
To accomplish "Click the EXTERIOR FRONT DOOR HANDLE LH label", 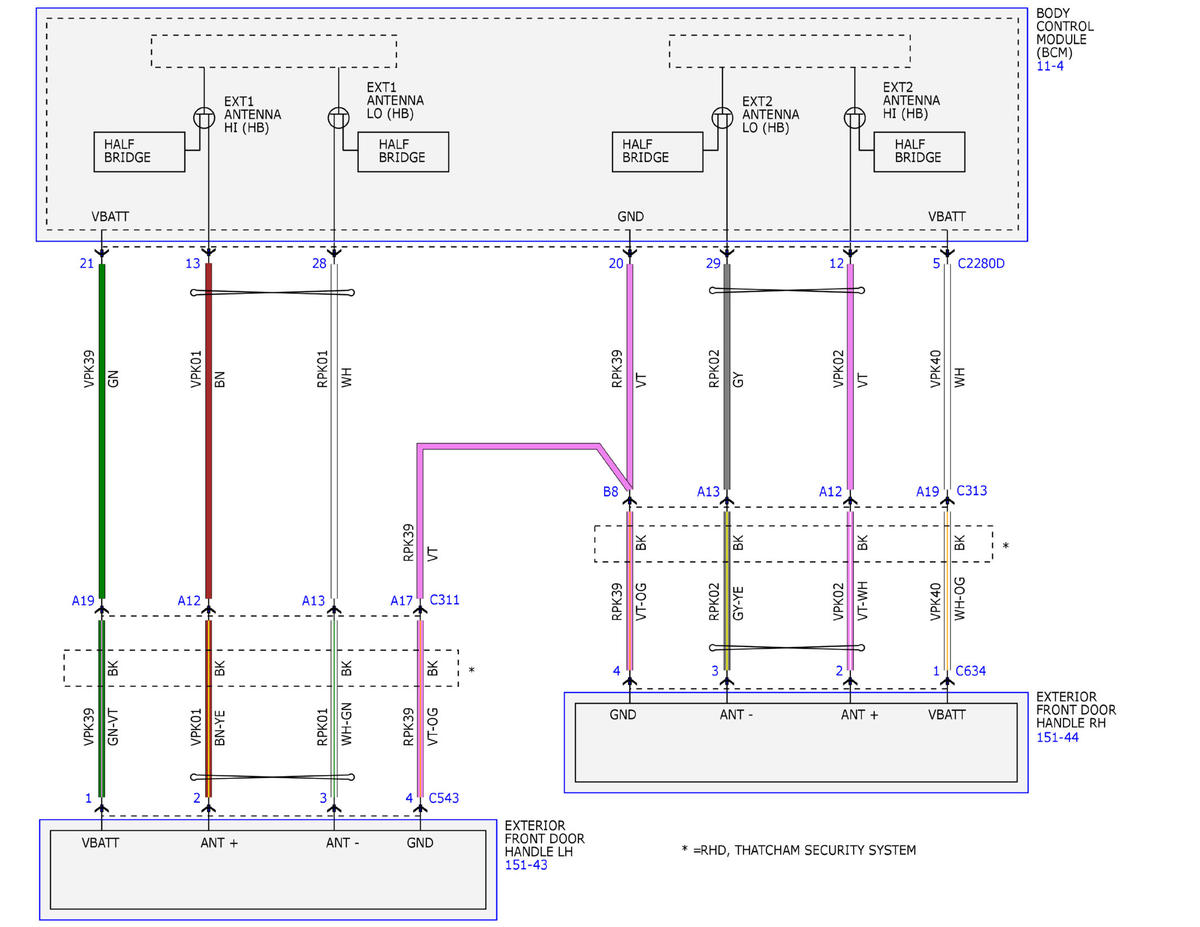I will point(546,838).
